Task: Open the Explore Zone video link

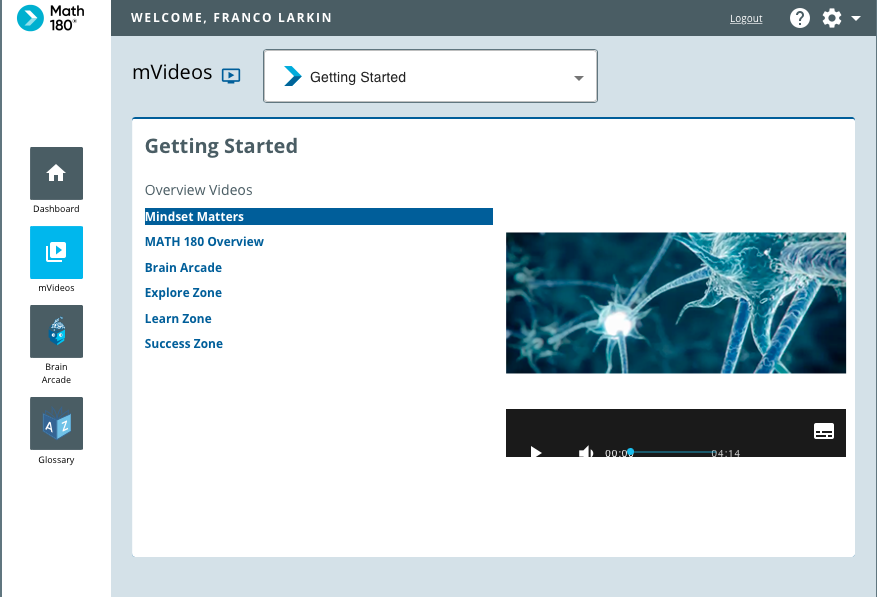Action: [x=183, y=293]
